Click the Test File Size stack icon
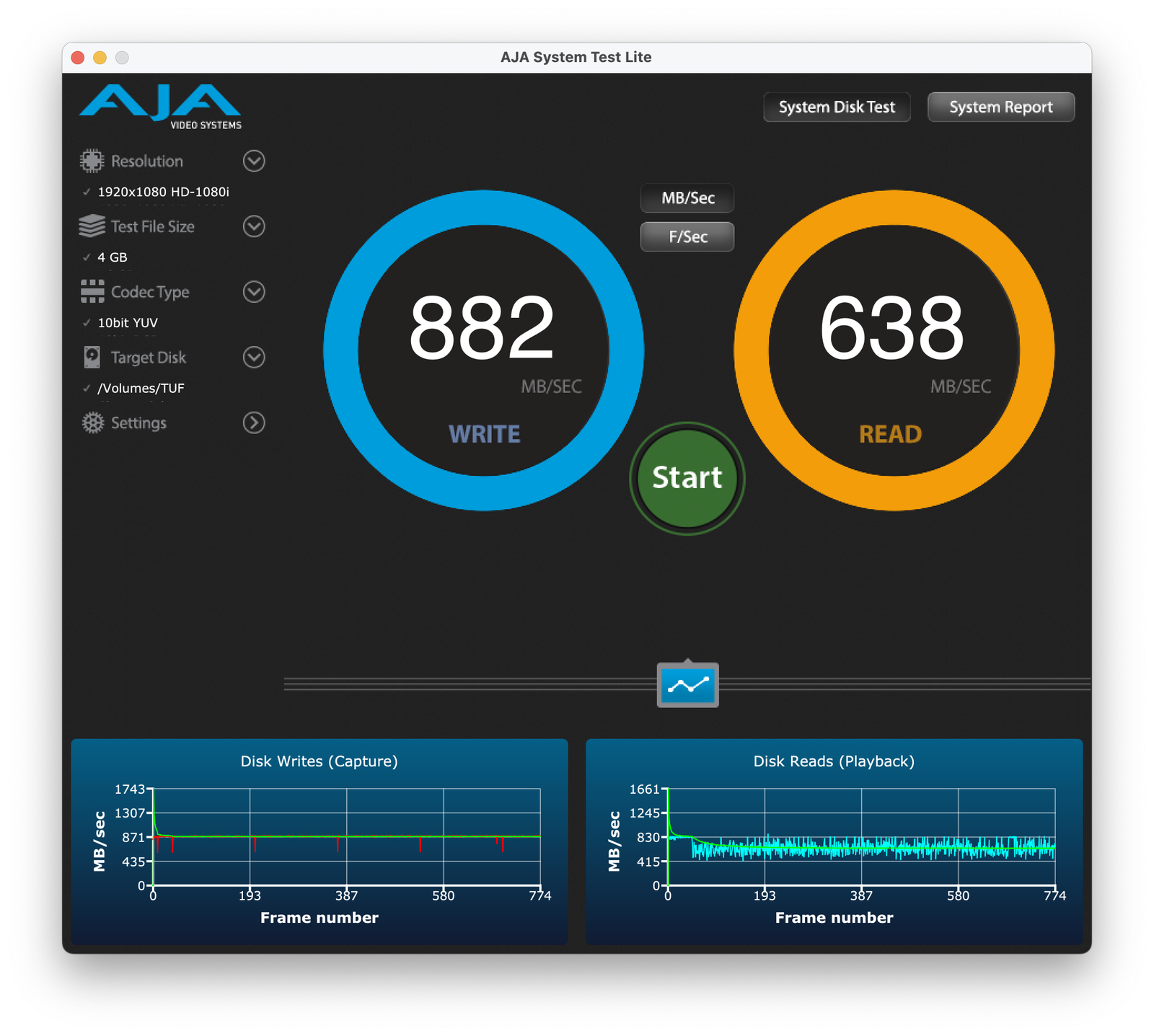1154x1036 pixels. [x=92, y=226]
